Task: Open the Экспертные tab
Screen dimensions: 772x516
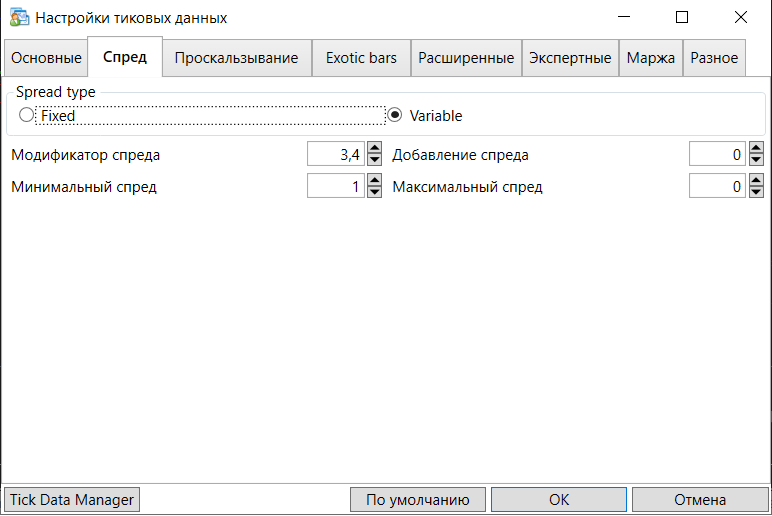Action: click(570, 58)
